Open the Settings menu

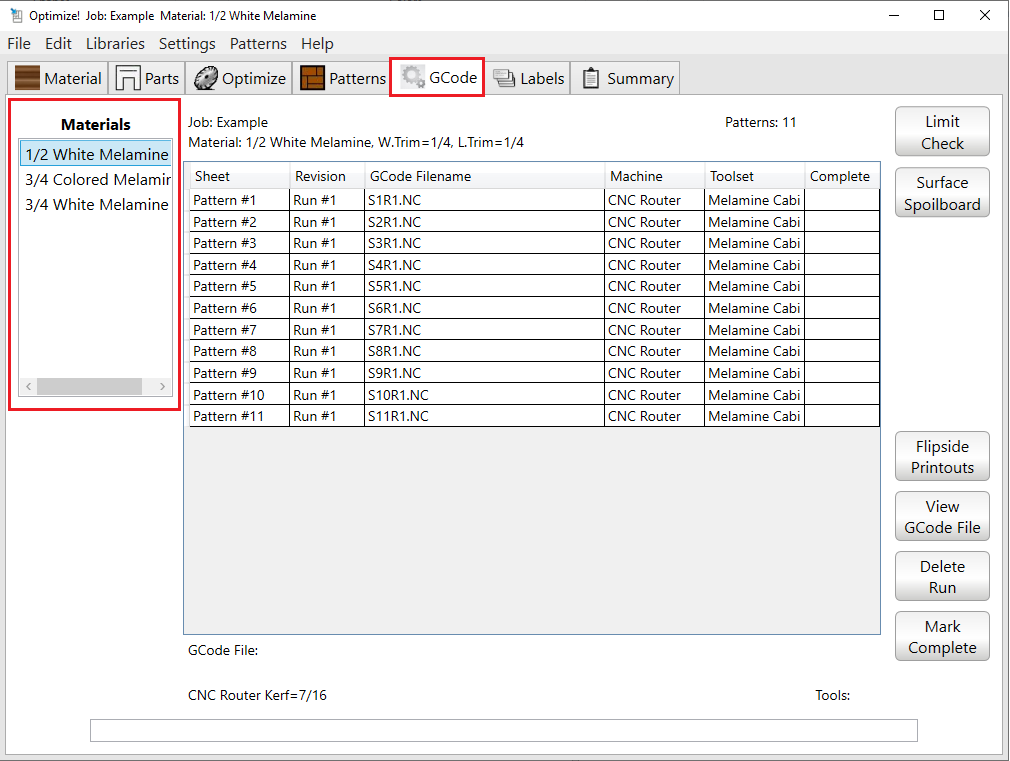click(x=187, y=44)
